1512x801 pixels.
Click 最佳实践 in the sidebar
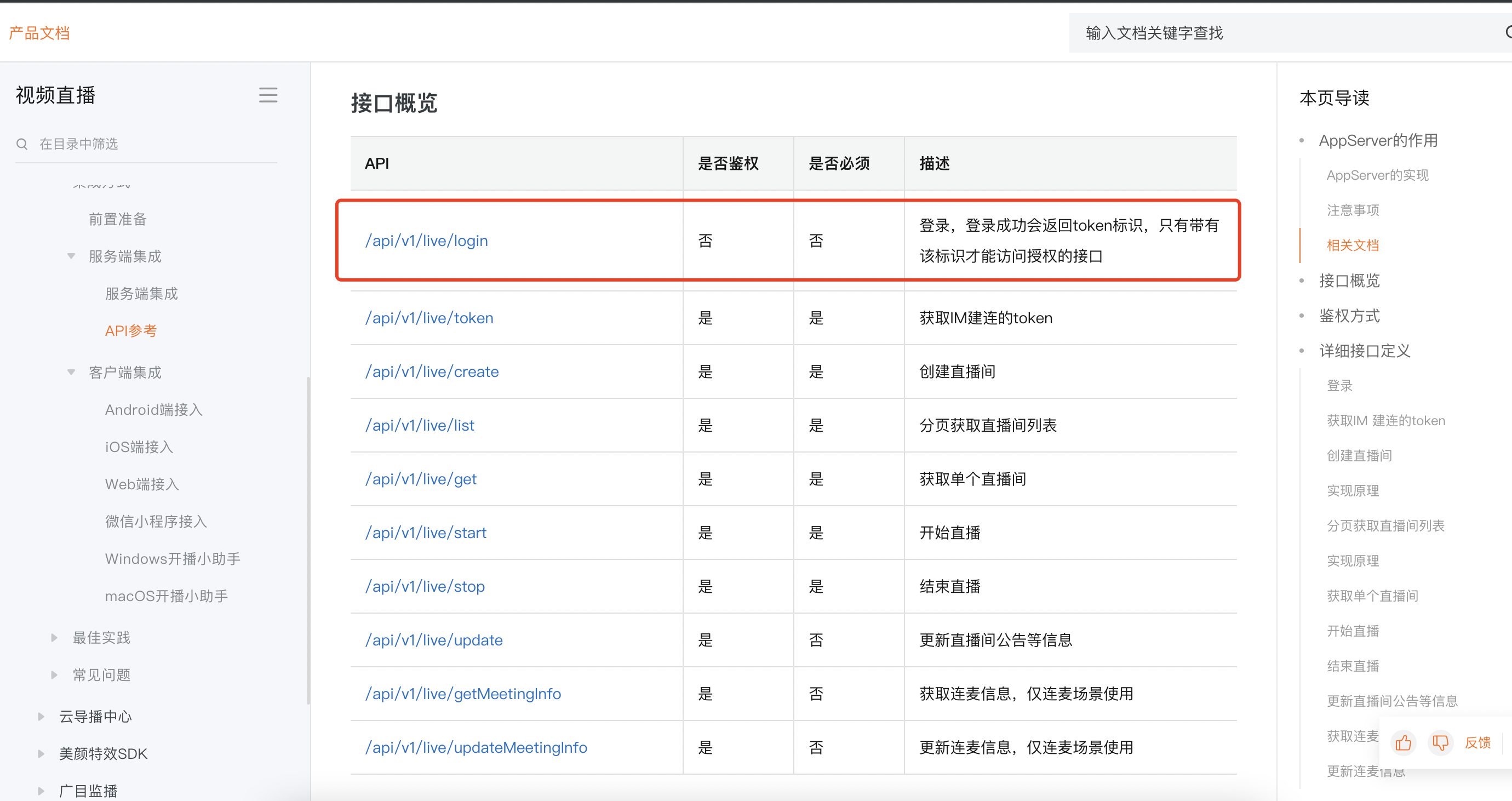[101, 638]
